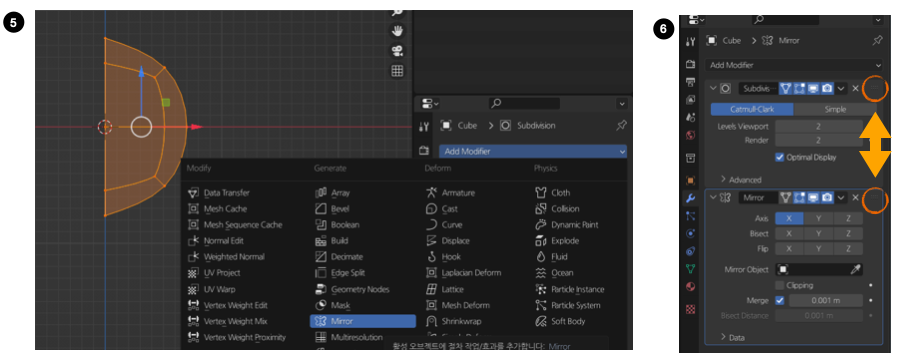Toggle the Merge checkbox
The width and height of the screenshot is (903, 360).
pyautogui.click(x=780, y=300)
